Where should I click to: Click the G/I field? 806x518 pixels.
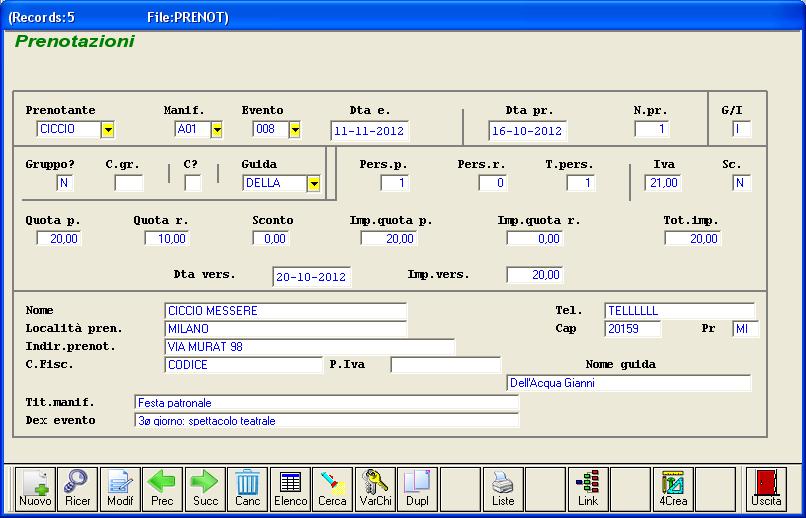[x=741, y=129]
